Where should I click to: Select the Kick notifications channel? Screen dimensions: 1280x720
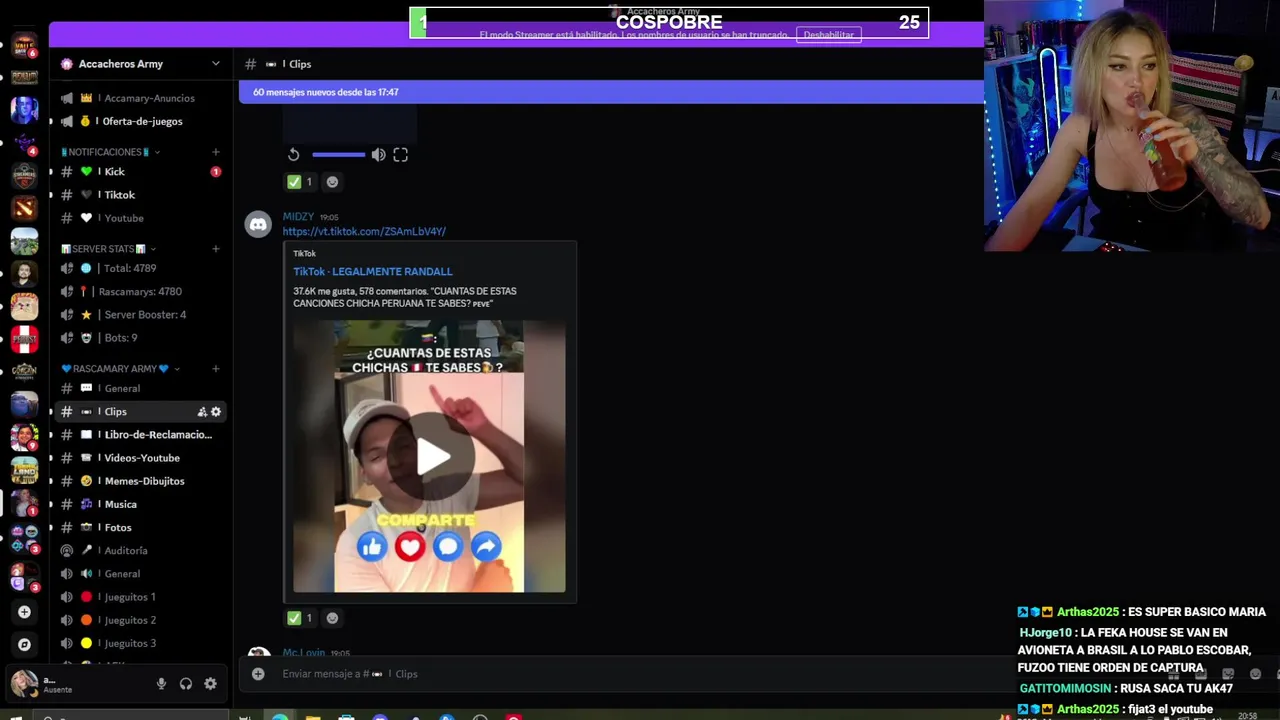click(x=139, y=172)
